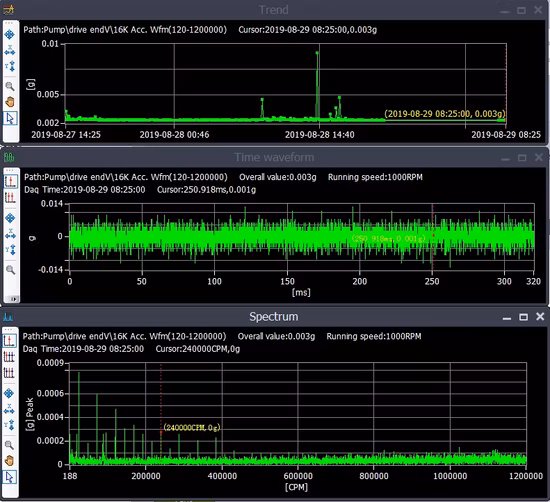Maximize the Time waveform window
This screenshot has height=502, width=550.
click(522, 158)
